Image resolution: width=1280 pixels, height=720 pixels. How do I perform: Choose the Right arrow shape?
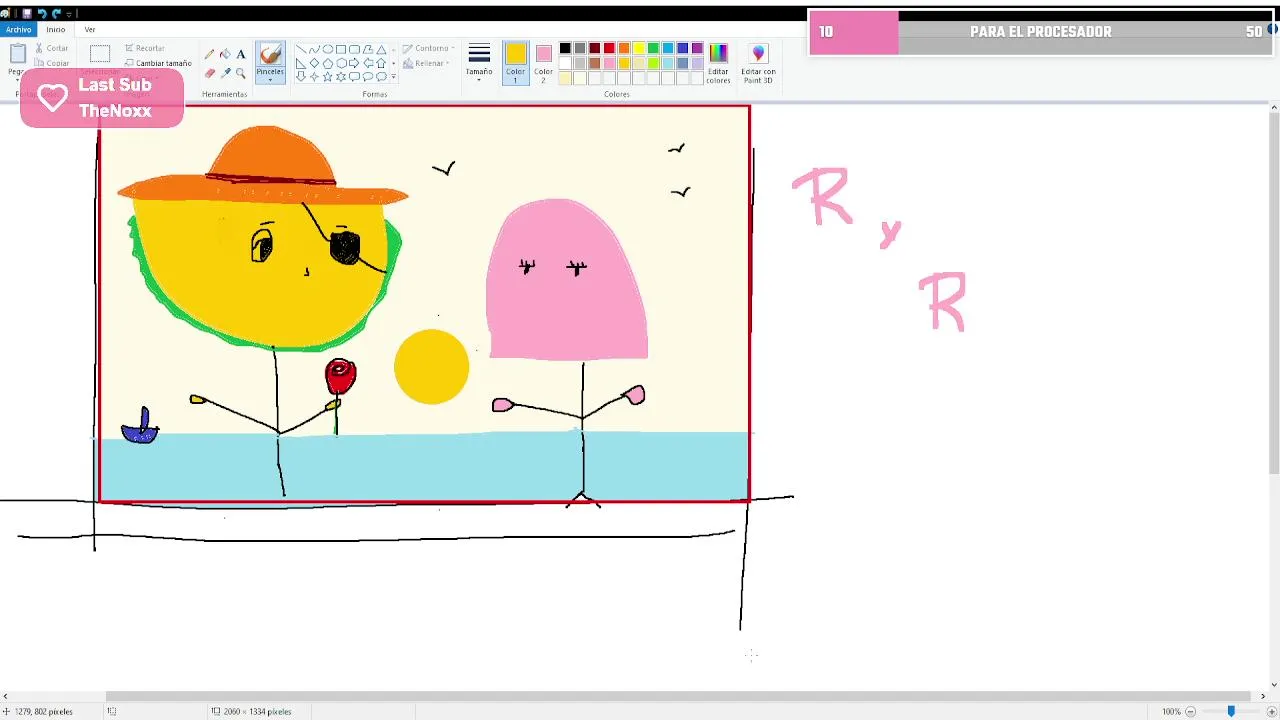coord(354,63)
